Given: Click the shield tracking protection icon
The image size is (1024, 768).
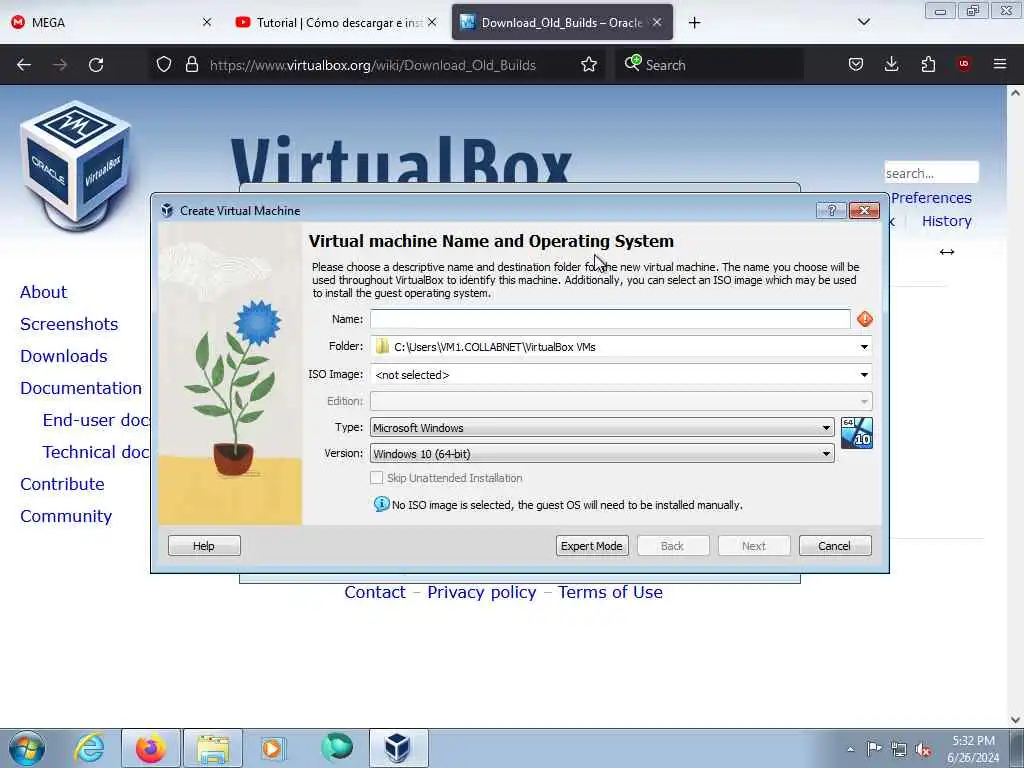Looking at the screenshot, I should 164,65.
